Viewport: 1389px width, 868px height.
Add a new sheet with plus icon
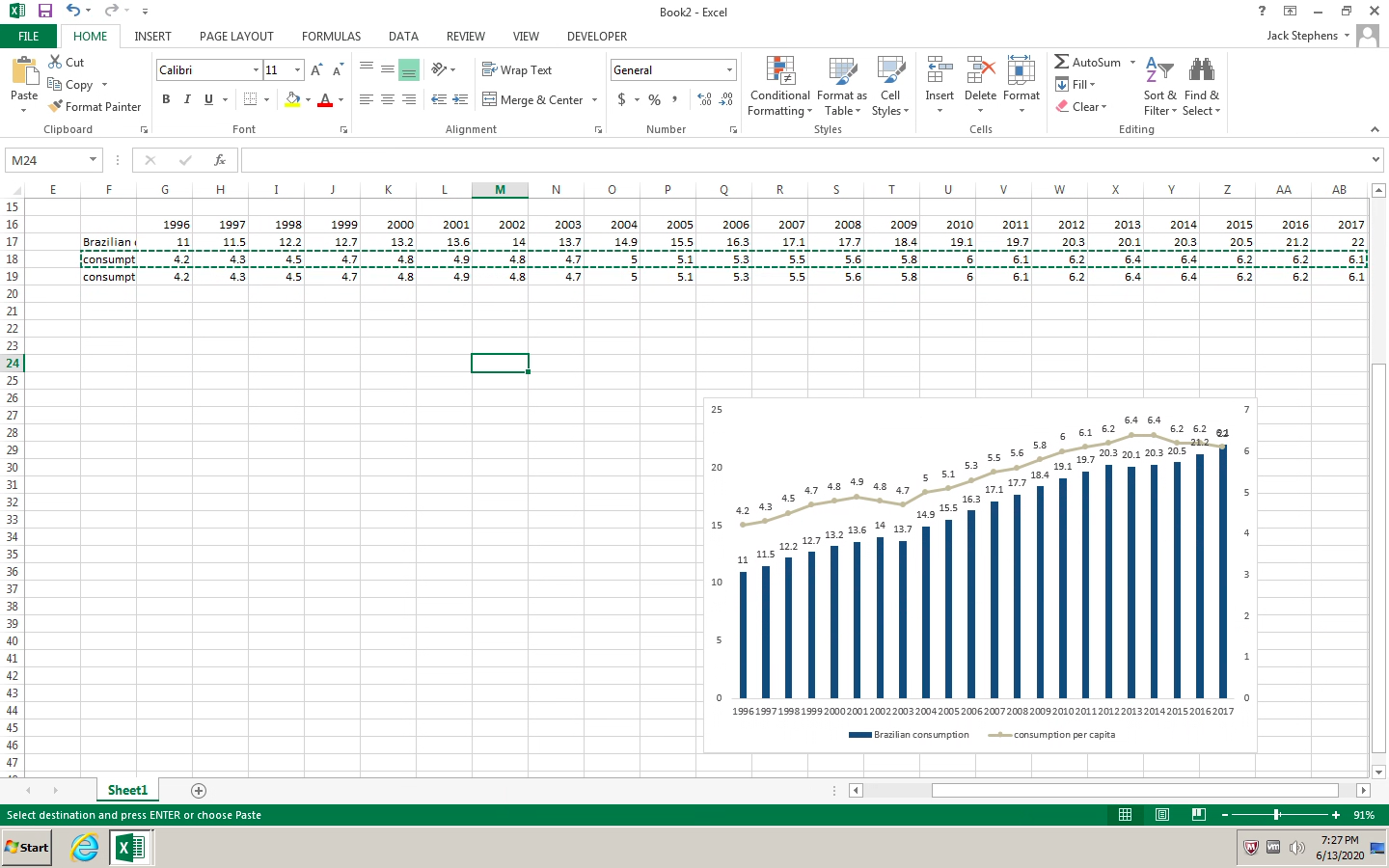coord(199,791)
